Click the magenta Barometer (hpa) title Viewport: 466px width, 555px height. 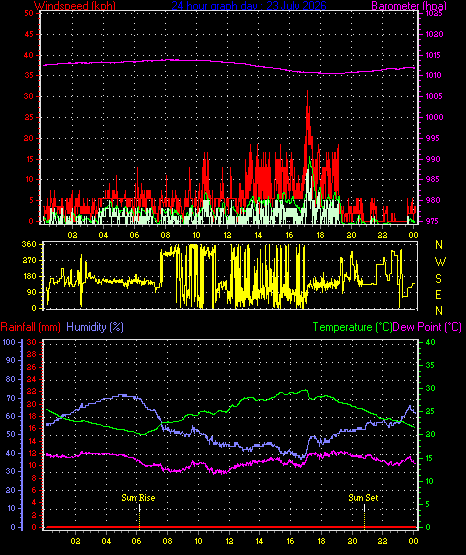coord(409,5)
